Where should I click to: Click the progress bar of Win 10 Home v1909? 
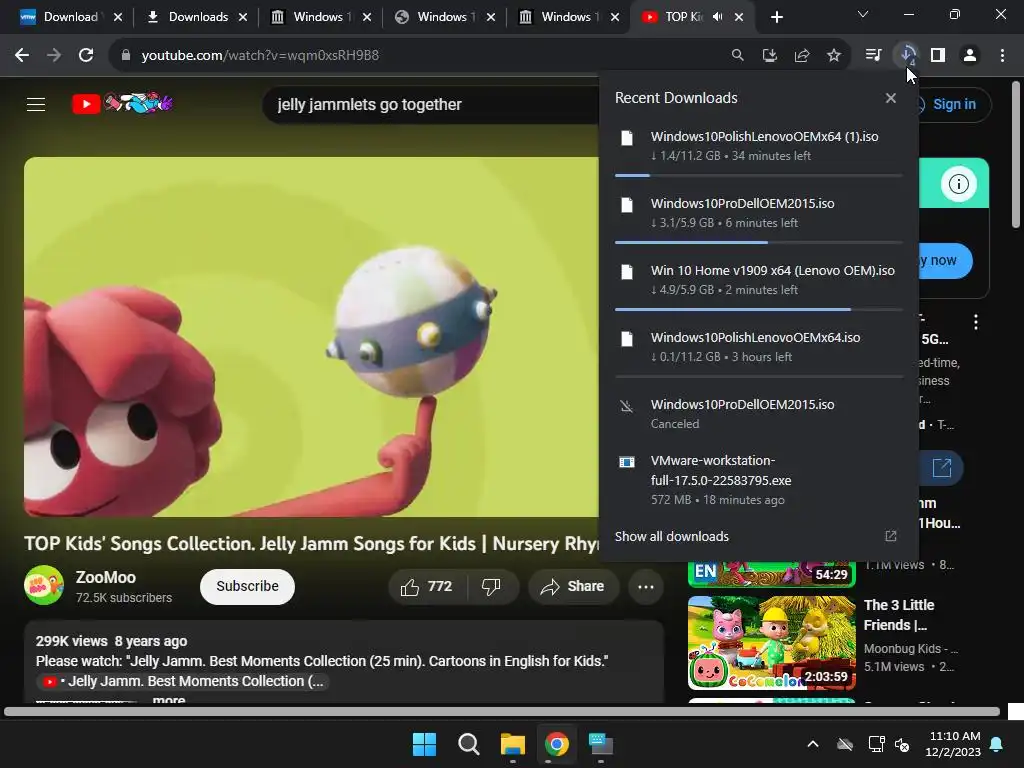(x=759, y=309)
